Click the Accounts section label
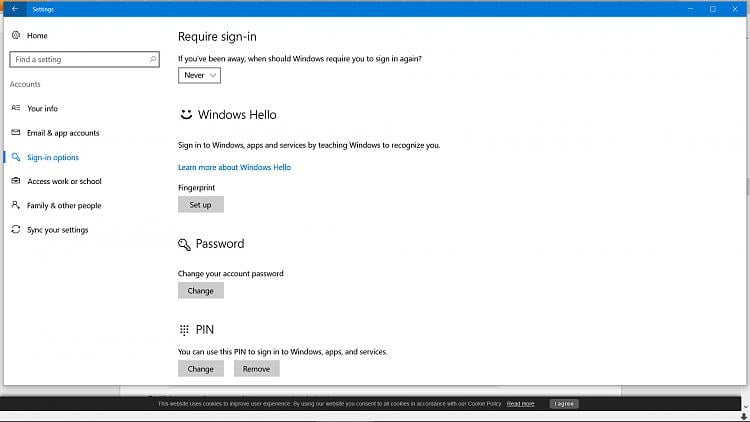The width and height of the screenshot is (750, 422). (25, 84)
